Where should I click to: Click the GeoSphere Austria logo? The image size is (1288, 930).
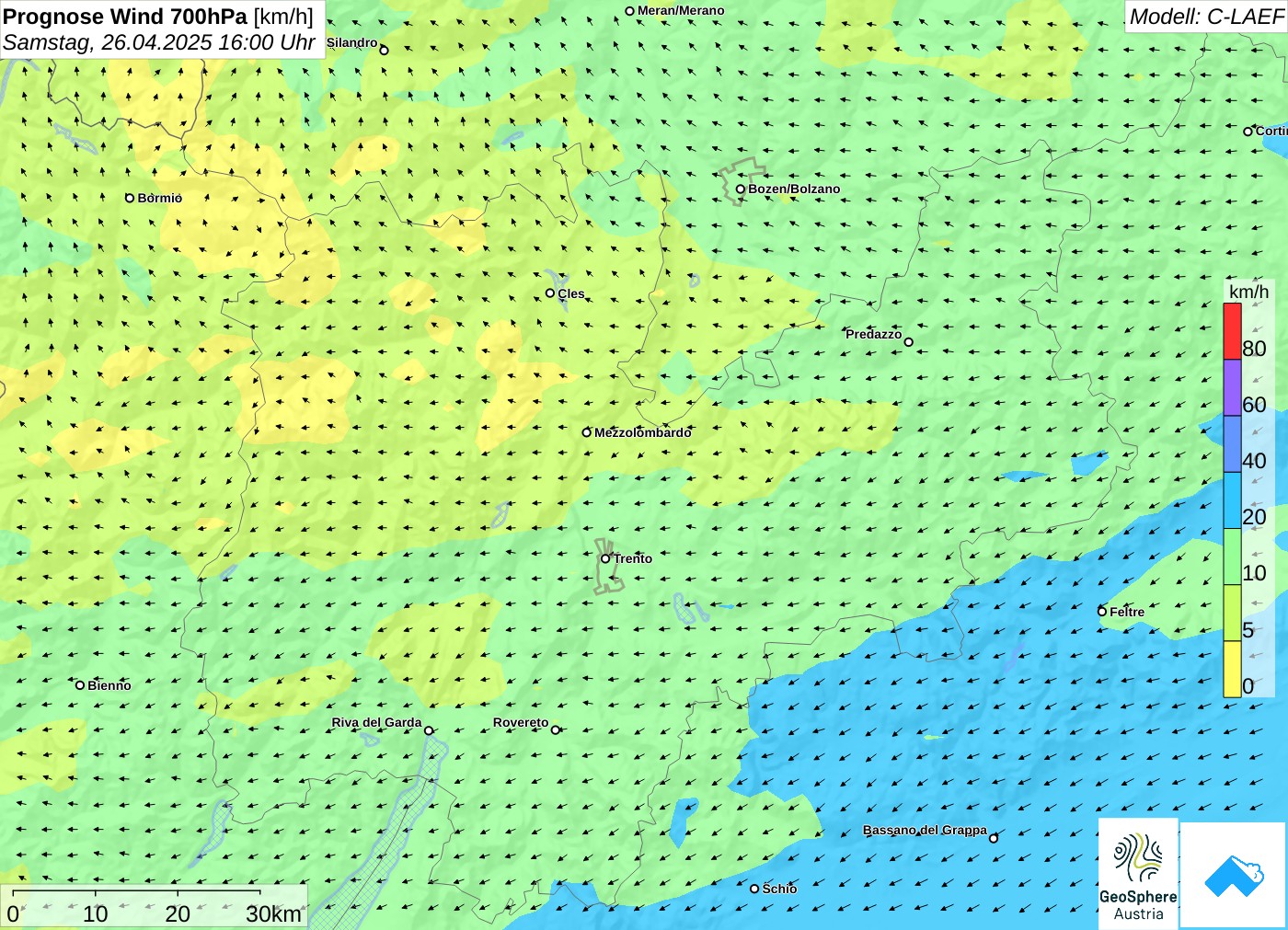click(1138, 874)
